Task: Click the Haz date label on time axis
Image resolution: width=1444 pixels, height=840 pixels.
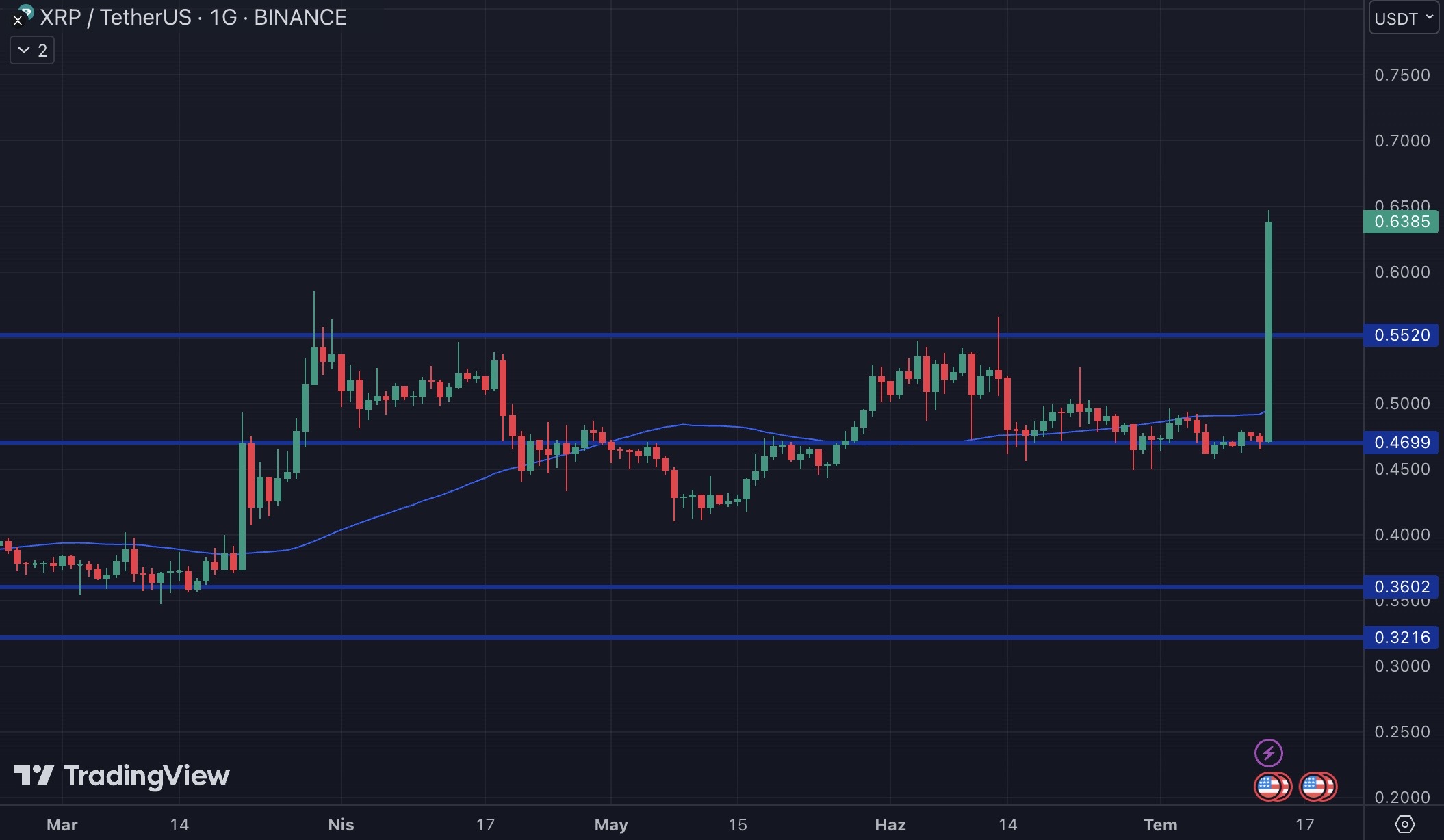Action: (x=890, y=824)
